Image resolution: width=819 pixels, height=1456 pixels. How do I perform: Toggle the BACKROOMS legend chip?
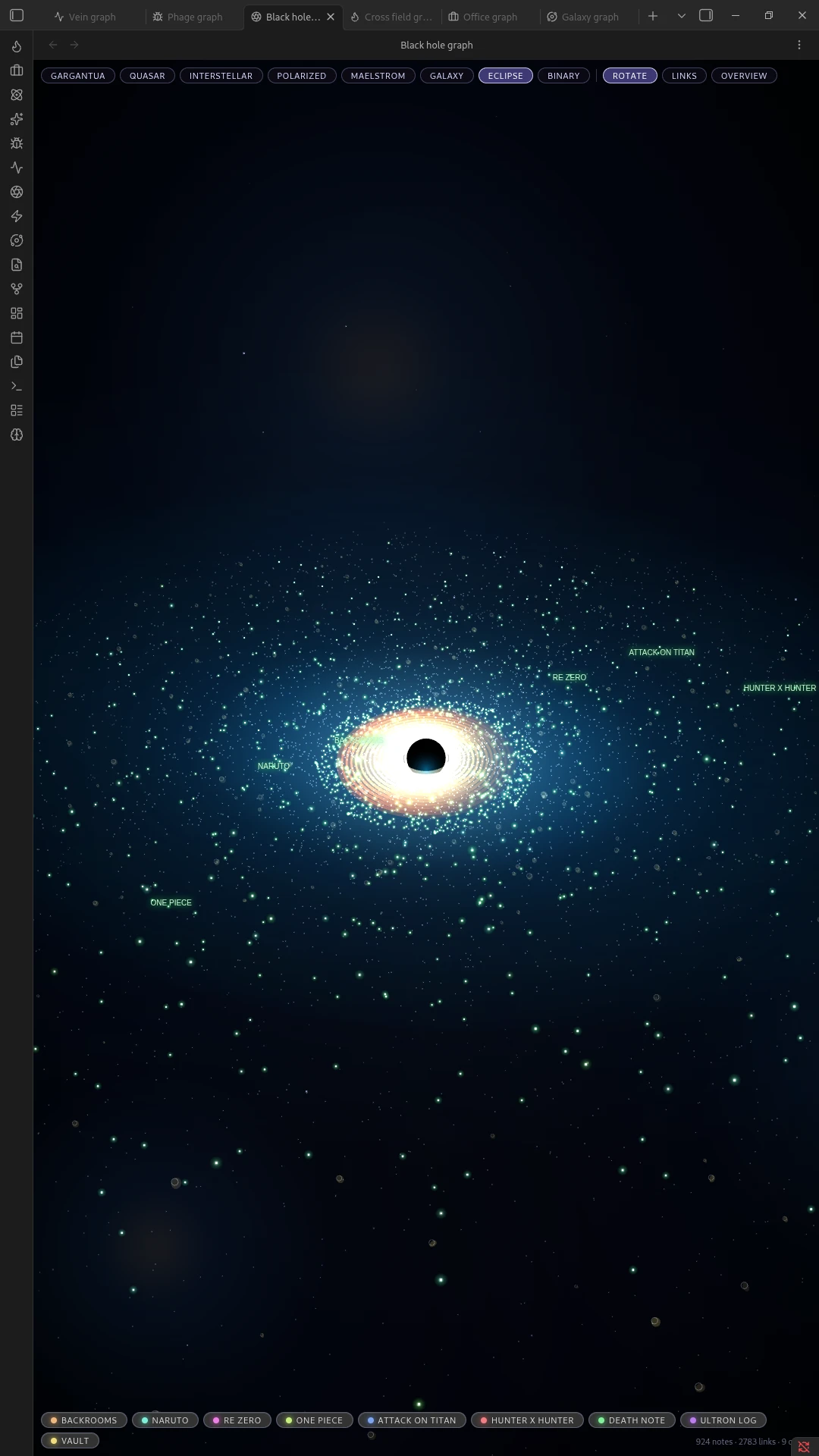pyautogui.click(x=84, y=1420)
